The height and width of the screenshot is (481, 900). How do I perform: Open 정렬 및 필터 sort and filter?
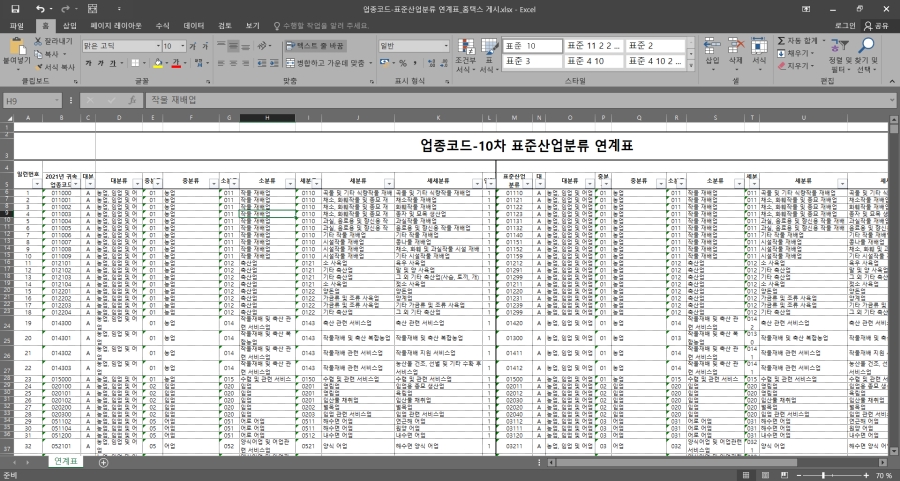tap(839, 55)
